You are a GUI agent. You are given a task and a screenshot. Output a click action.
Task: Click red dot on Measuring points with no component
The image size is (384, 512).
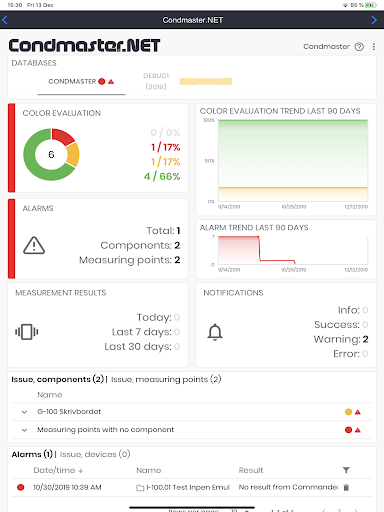348,430
